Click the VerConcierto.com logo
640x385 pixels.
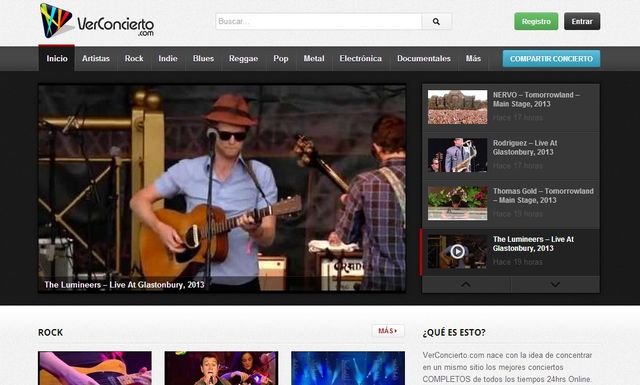pyautogui.click(x=97, y=21)
